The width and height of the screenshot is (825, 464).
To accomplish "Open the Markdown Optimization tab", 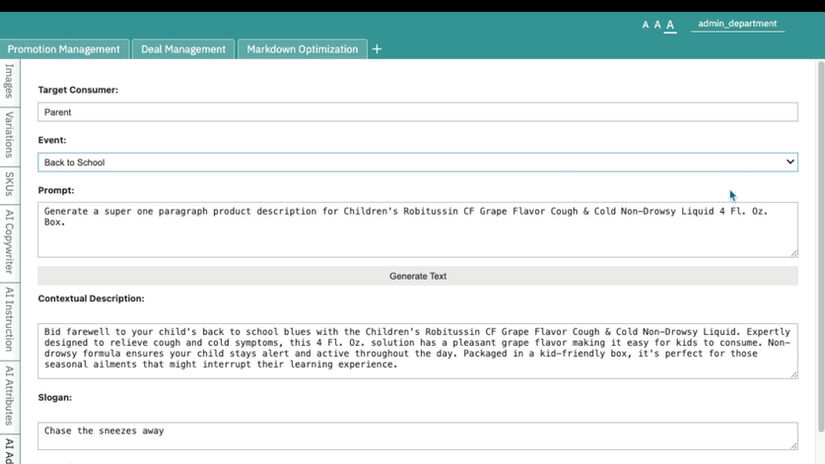I will coord(302,49).
